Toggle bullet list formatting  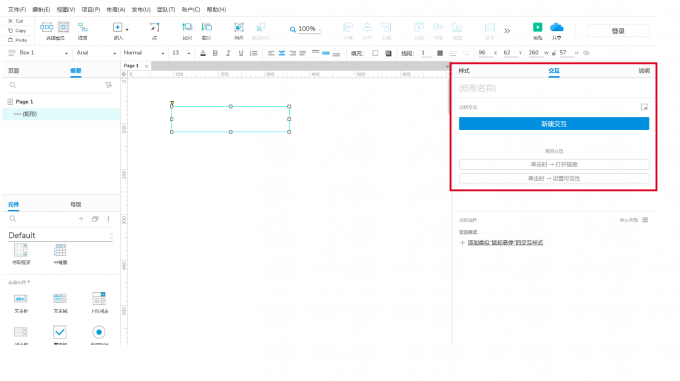[x=254, y=53]
